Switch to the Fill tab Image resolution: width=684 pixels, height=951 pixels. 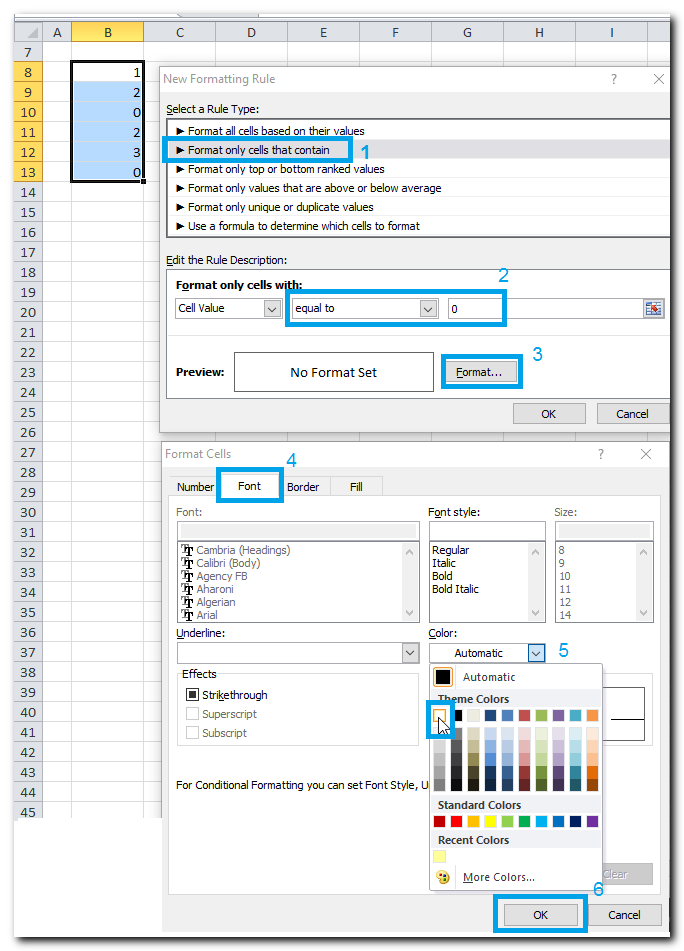tap(356, 487)
